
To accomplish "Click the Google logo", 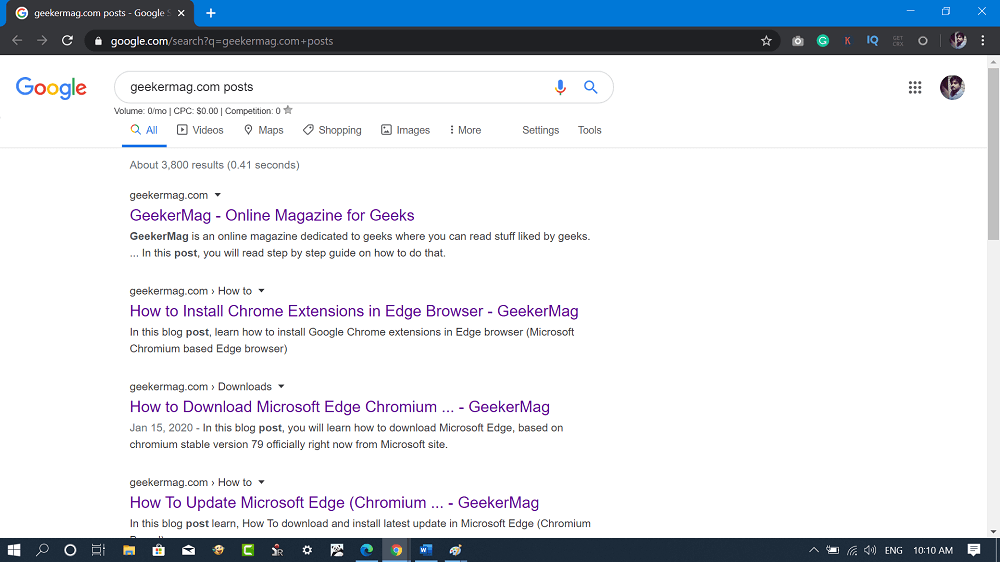I will click(51, 88).
